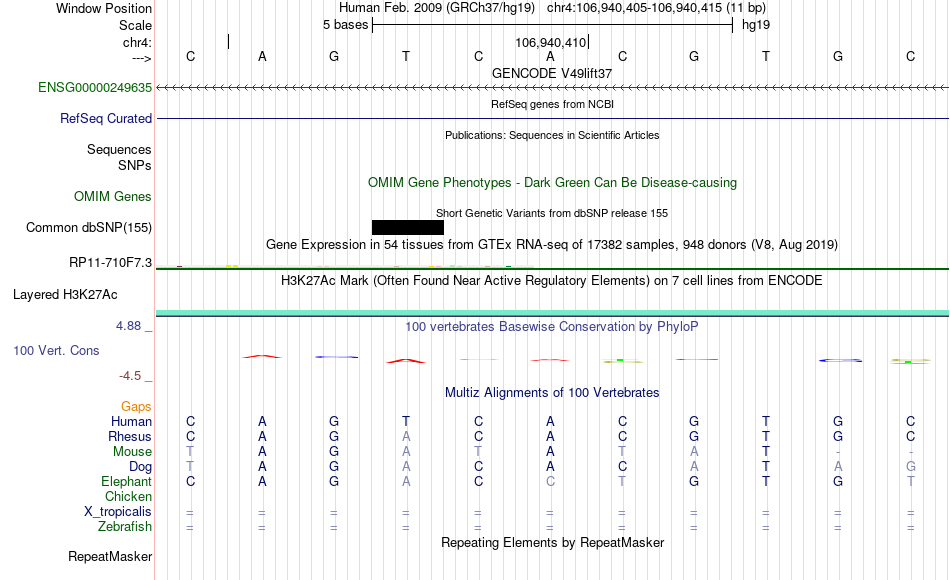Screen dimensions: 950x580
Task: Click 100 vertebrates Basewise Conservation title
Action: pyautogui.click(x=552, y=327)
